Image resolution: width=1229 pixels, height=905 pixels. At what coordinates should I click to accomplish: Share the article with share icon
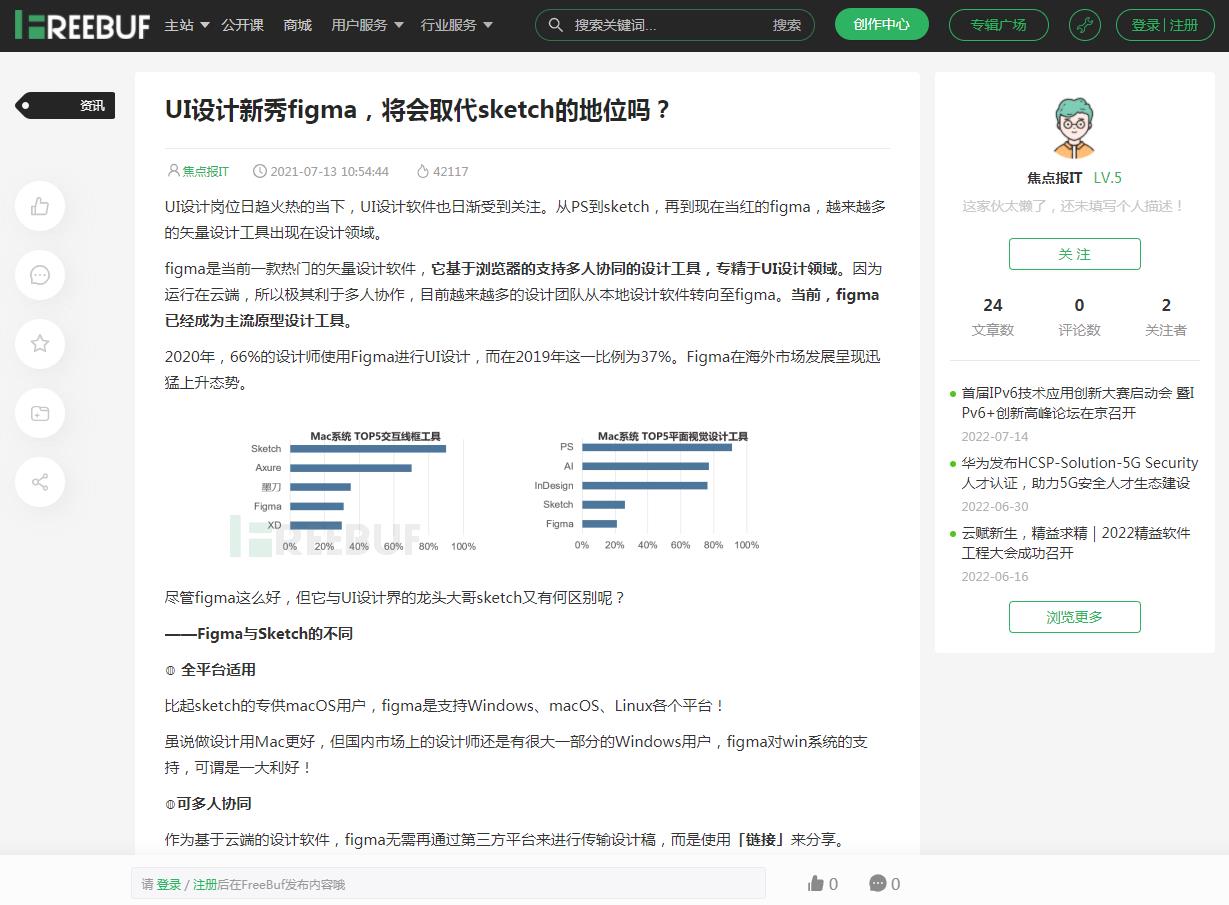pyautogui.click(x=40, y=482)
